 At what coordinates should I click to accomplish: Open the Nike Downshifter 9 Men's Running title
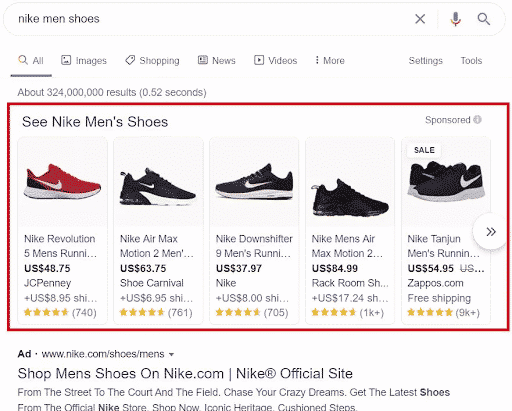254,246
